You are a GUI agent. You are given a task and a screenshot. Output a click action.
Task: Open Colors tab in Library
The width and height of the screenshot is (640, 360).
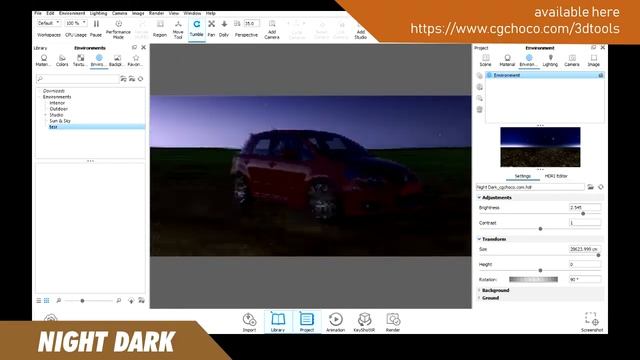(x=62, y=60)
